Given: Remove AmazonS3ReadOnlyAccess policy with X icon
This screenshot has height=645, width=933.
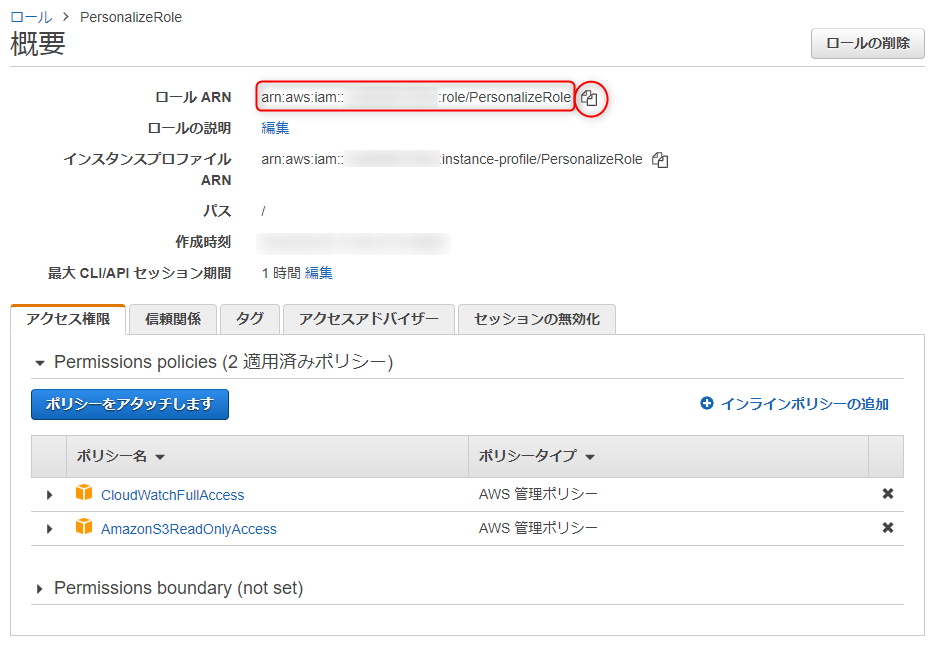Looking at the screenshot, I should point(887,528).
